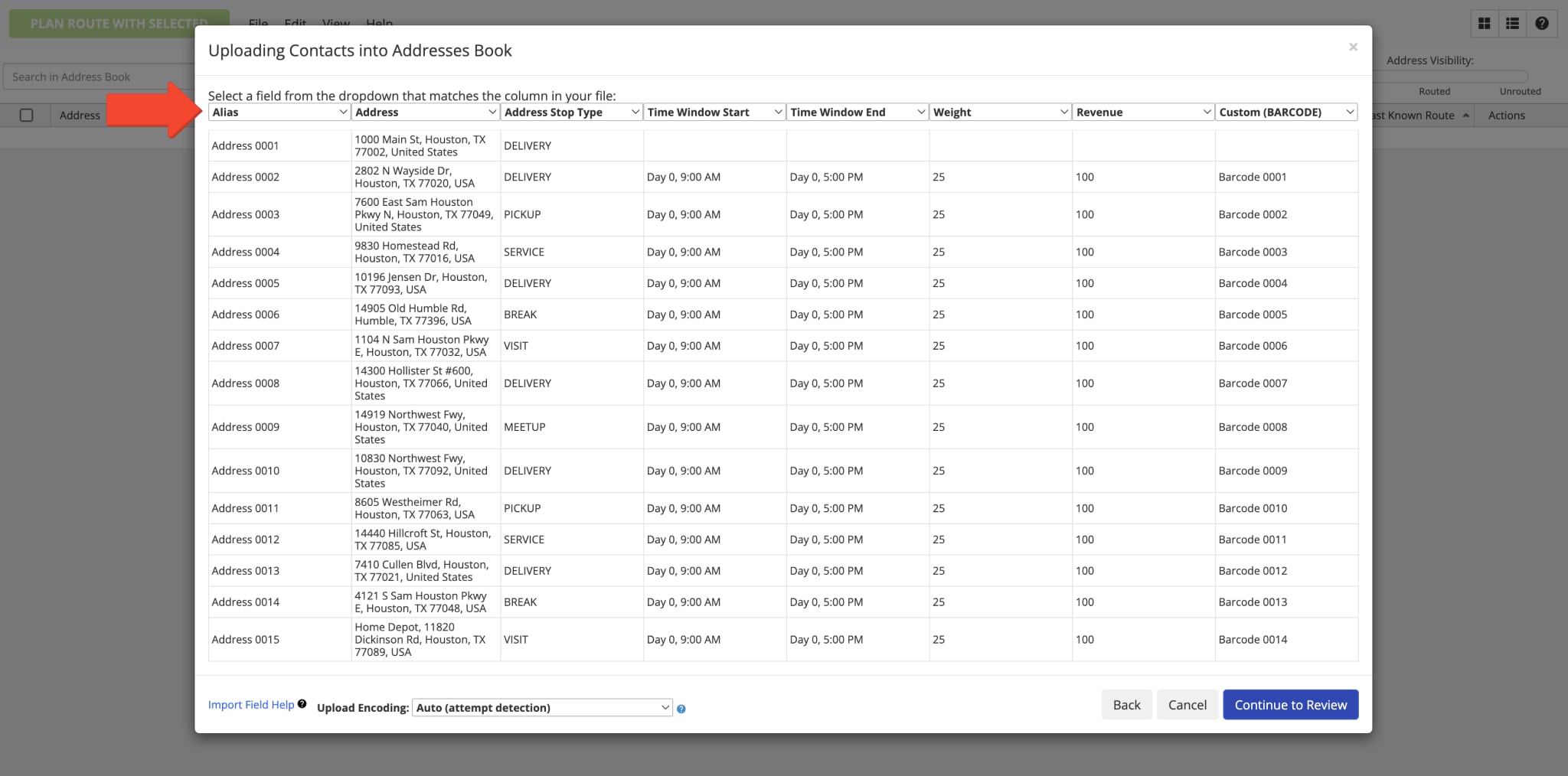Click the 2802 N Wayside Dr address cell
This screenshot has width=1568, height=776.
tap(426, 177)
